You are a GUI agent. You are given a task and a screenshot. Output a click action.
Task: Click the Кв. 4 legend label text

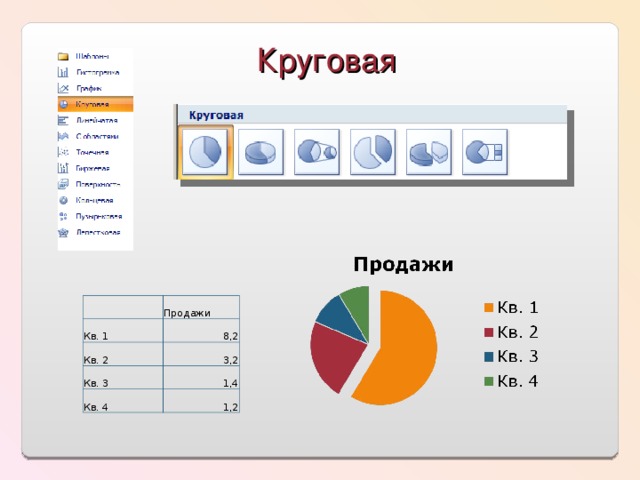518,381
